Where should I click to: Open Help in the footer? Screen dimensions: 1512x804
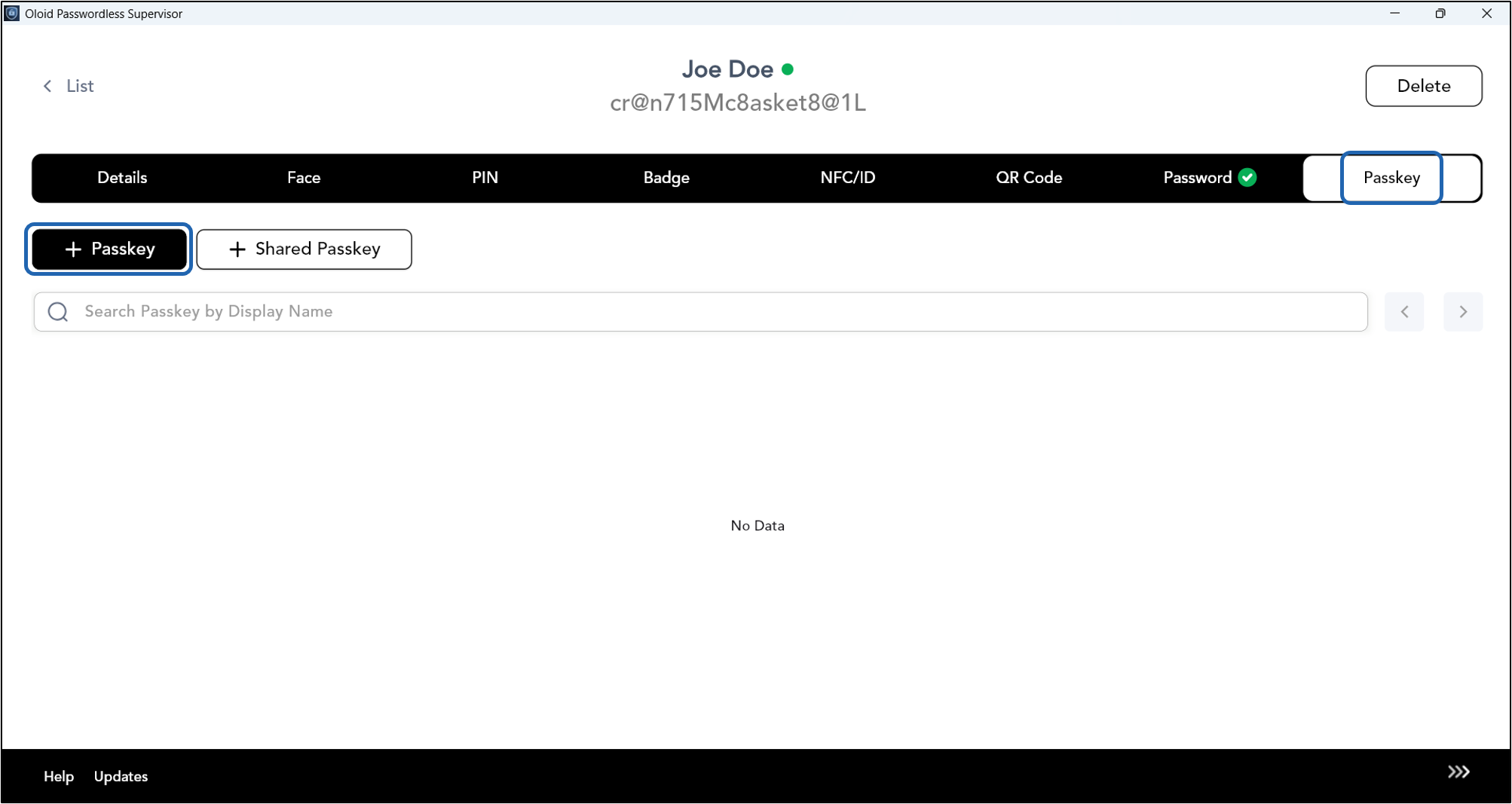click(59, 776)
